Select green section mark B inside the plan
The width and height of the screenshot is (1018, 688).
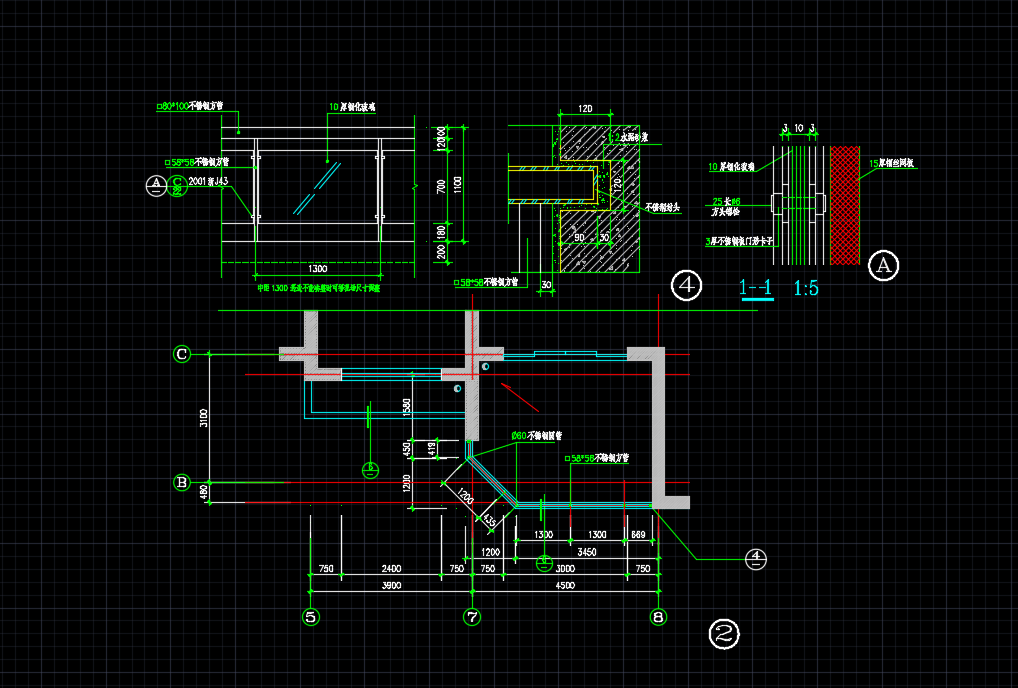370,469
